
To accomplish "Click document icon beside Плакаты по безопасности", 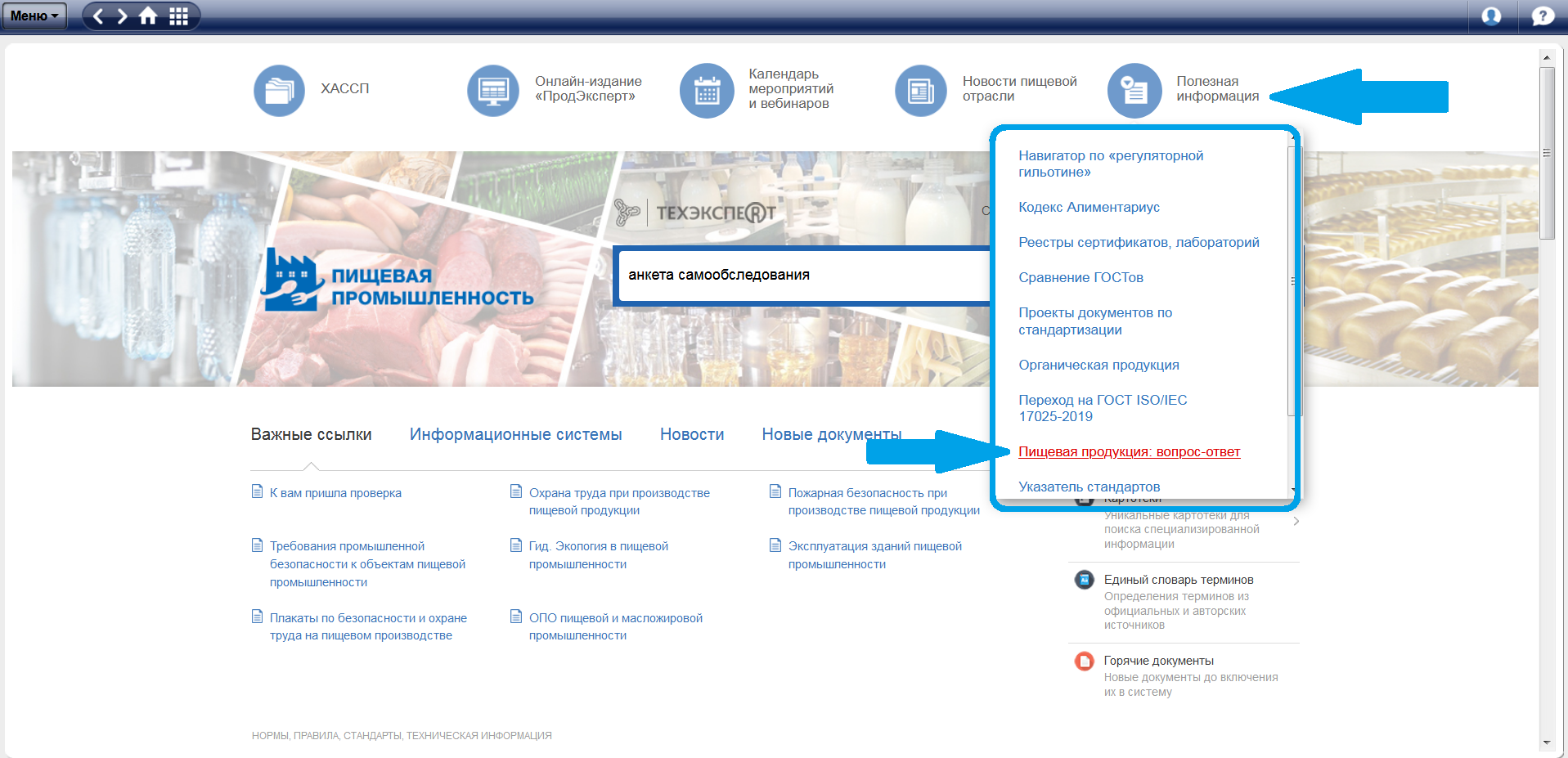I will (257, 617).
